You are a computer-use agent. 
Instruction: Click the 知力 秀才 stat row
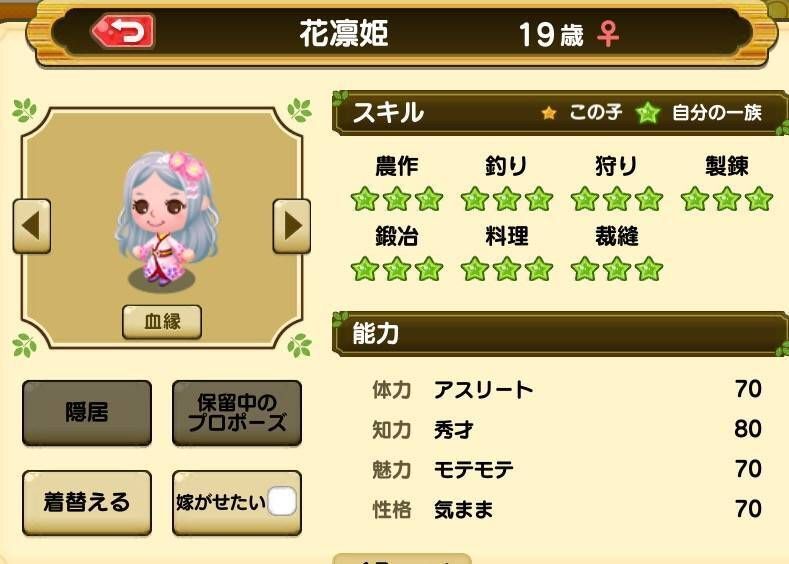(567, 429)
